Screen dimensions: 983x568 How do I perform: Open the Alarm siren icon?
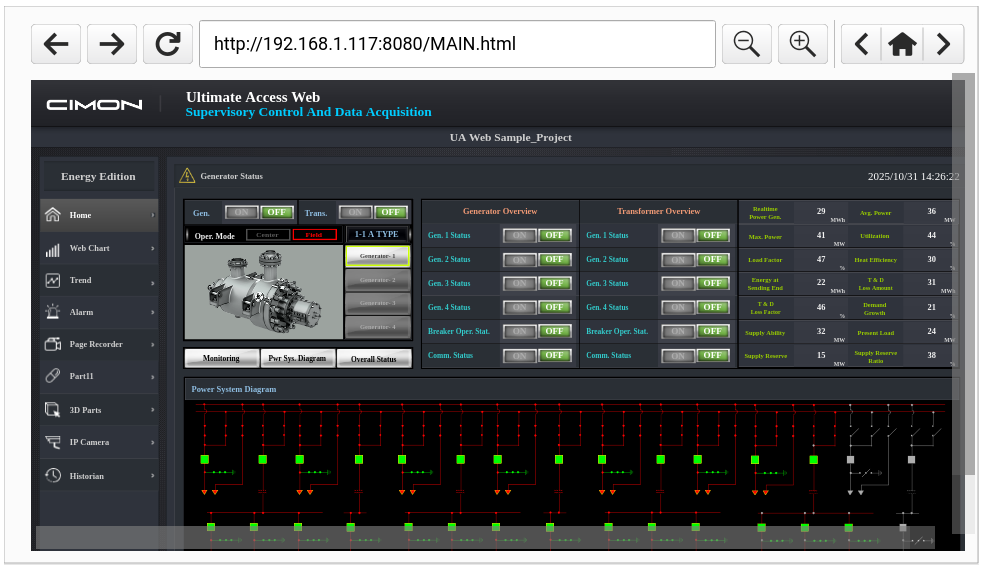53,313
